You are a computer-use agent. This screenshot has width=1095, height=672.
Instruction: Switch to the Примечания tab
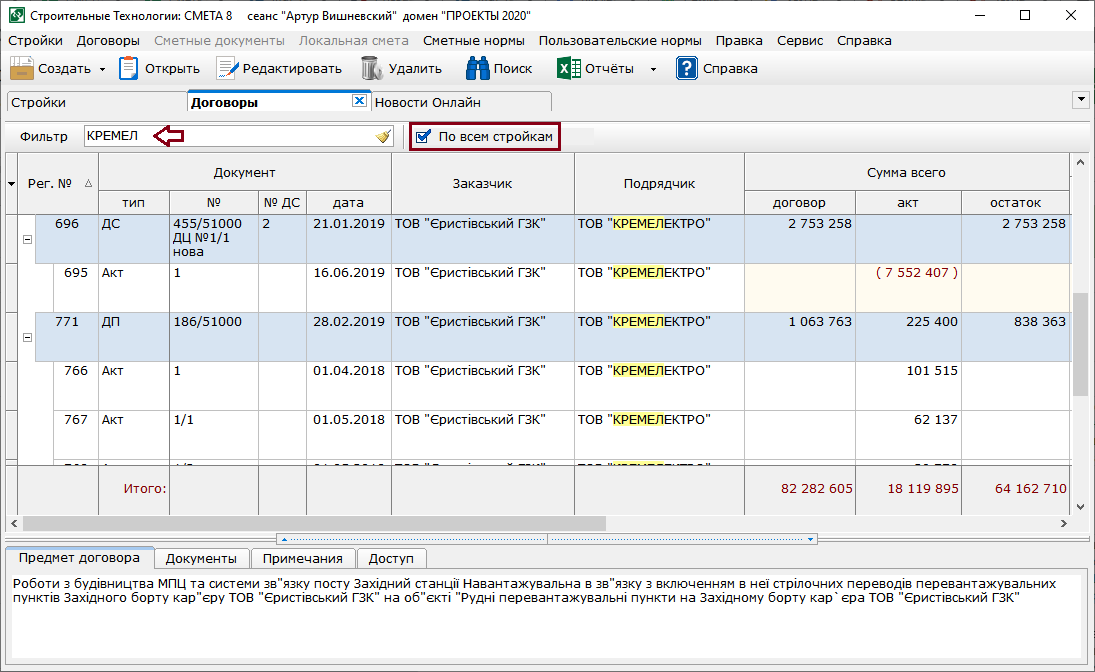(x=303, y=558)
